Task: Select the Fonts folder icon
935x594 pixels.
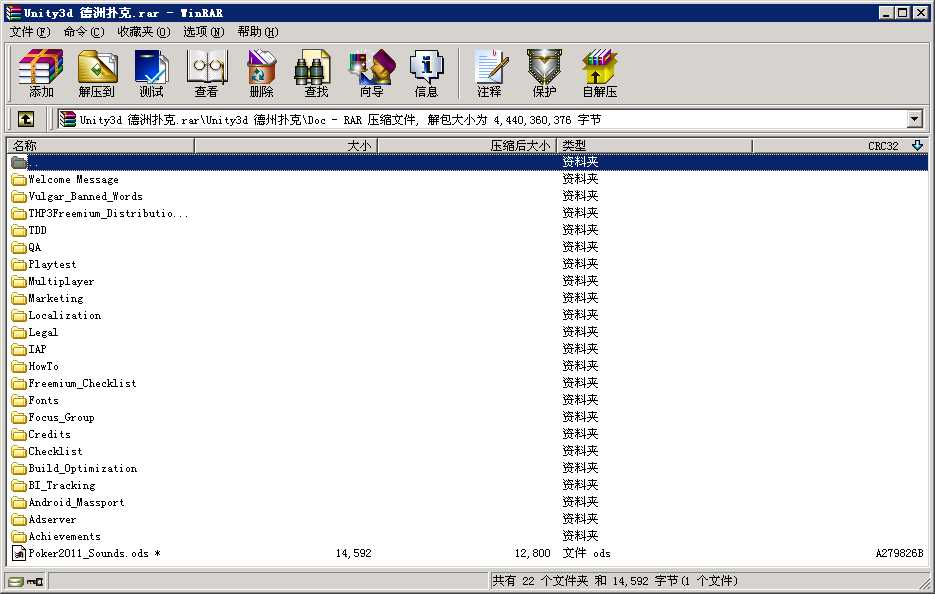Action: tap(19, 400)
